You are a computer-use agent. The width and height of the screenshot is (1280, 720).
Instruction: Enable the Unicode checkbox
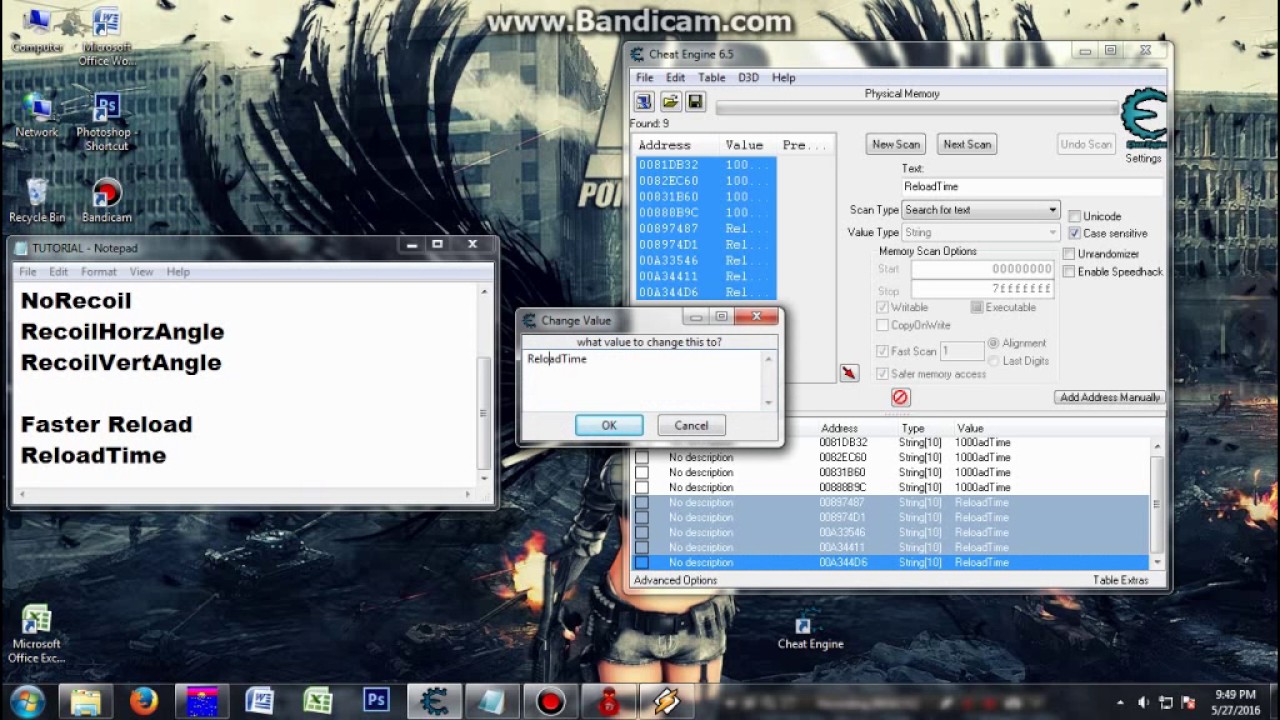pos(1075,216)
